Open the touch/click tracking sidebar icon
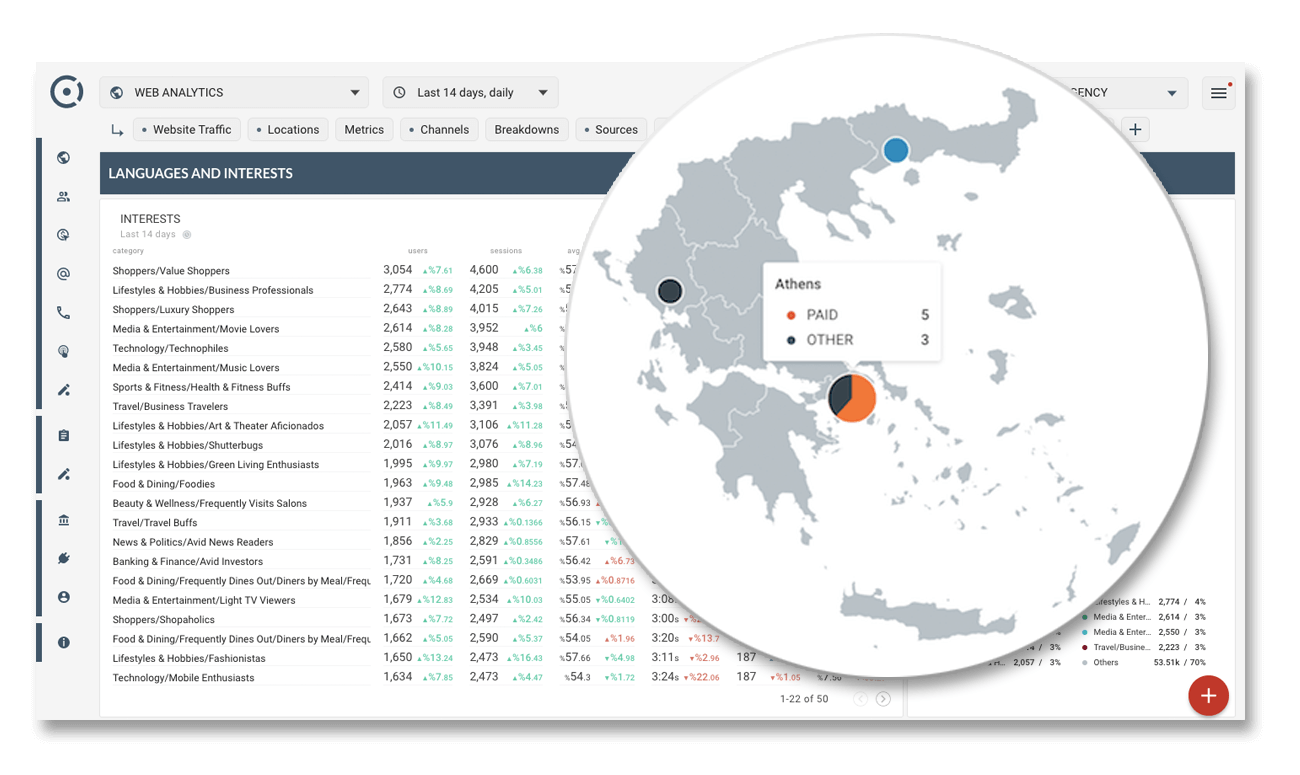This screenshot has height=775, width=1300. tap(64, 352)
